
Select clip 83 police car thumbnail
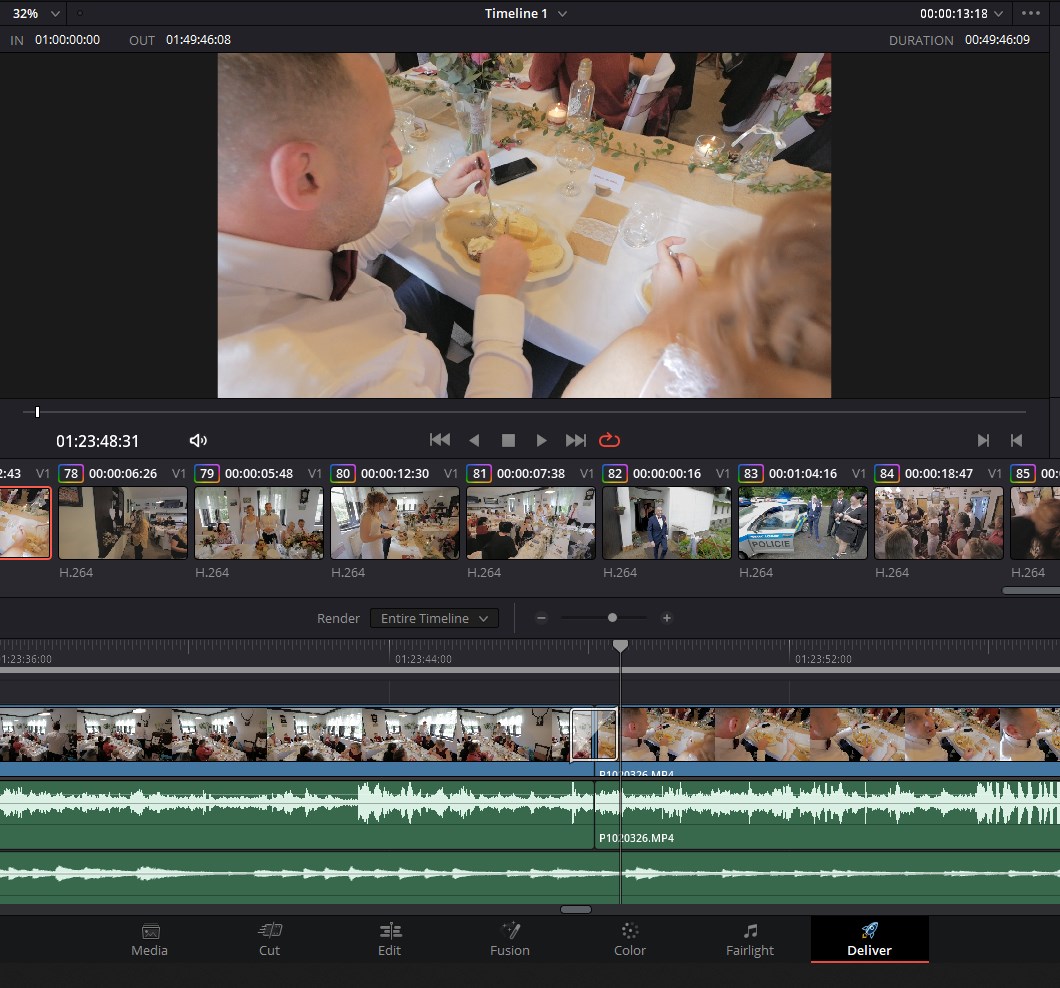802,523
